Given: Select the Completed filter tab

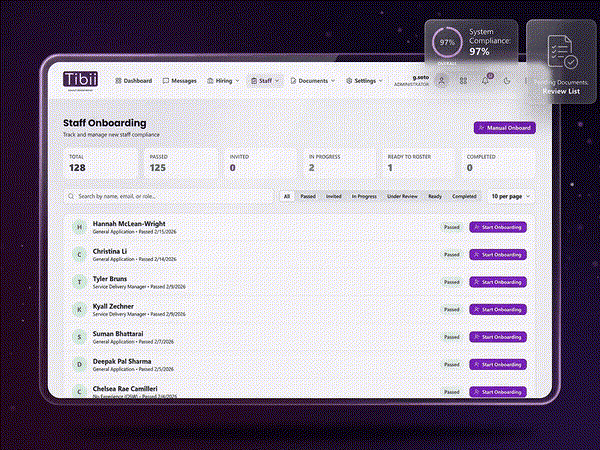Looking at the screenshot, I should (464, 196).
